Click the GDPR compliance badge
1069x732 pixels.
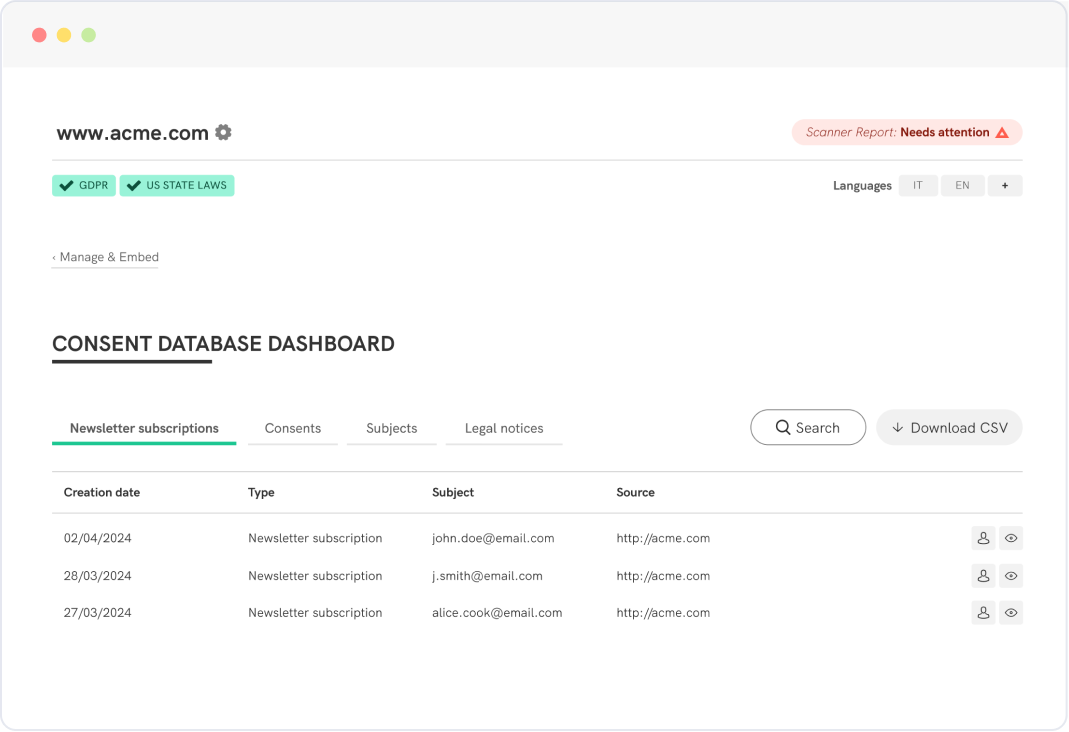coord(84,185)
